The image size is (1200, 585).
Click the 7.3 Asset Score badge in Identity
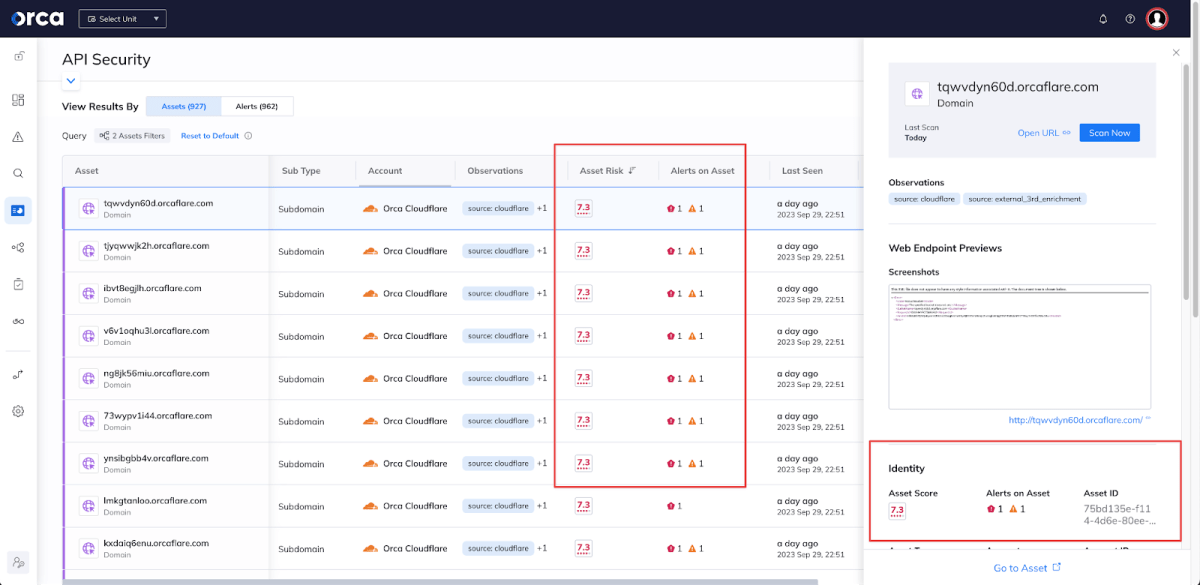[897, 510]
